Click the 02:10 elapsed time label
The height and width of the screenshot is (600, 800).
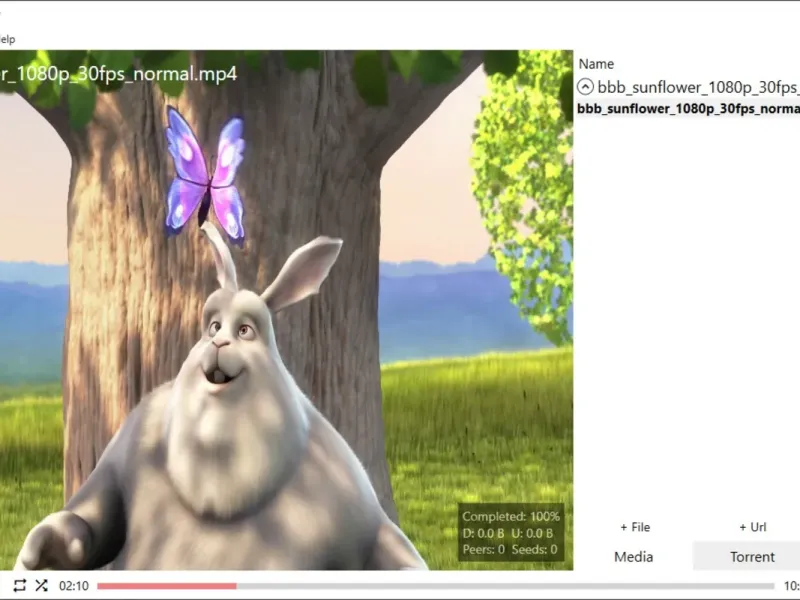click(x=73, y=586)
